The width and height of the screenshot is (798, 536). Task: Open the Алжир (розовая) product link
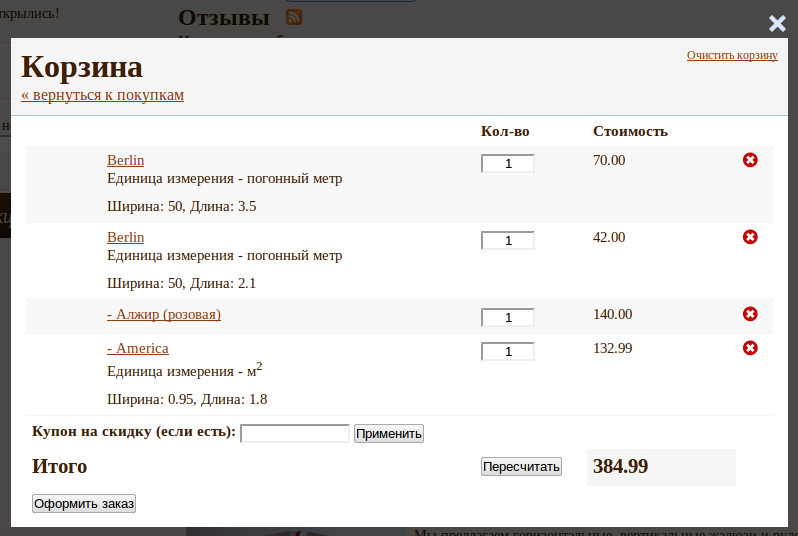point(164,315)
